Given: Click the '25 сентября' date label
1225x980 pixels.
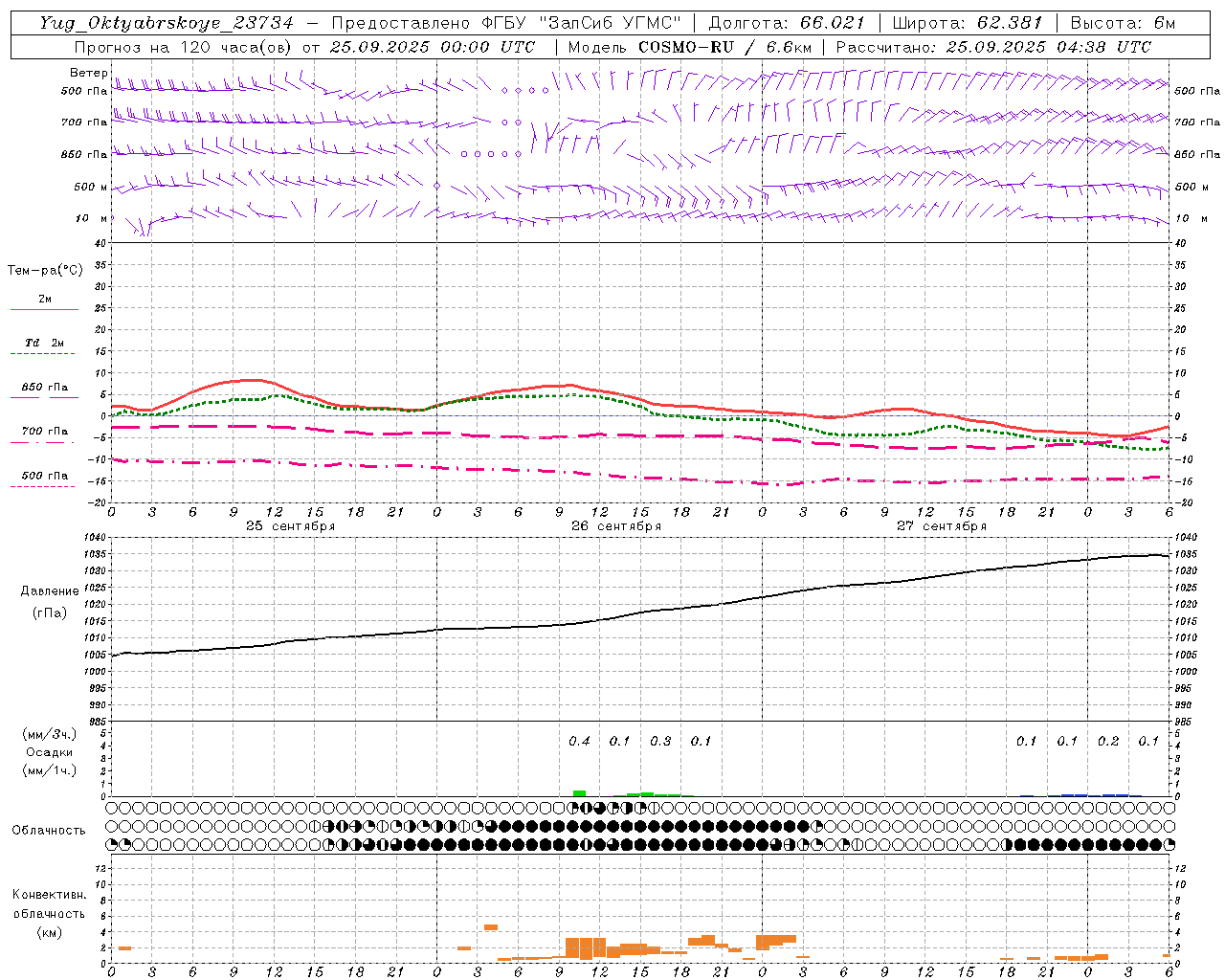Looking at the screenshot, I should 291,525.
